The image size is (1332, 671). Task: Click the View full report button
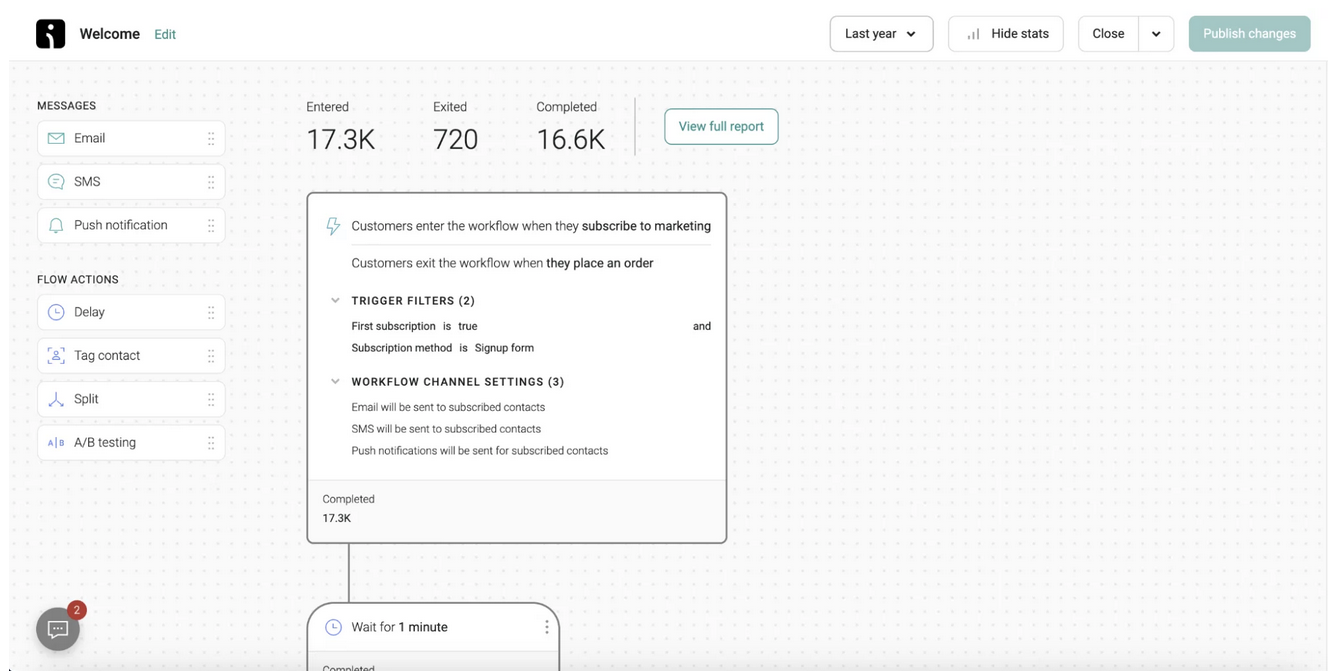click(721, 126)
